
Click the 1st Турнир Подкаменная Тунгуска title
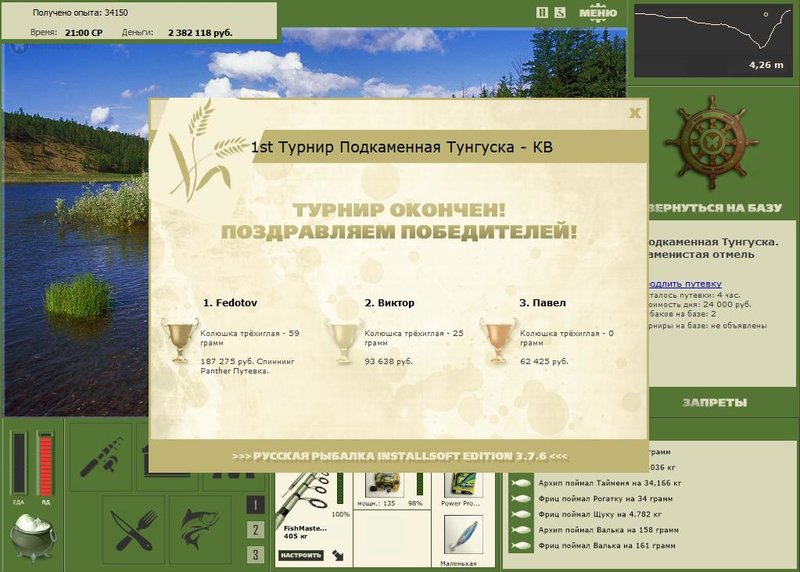pos(402,147)
